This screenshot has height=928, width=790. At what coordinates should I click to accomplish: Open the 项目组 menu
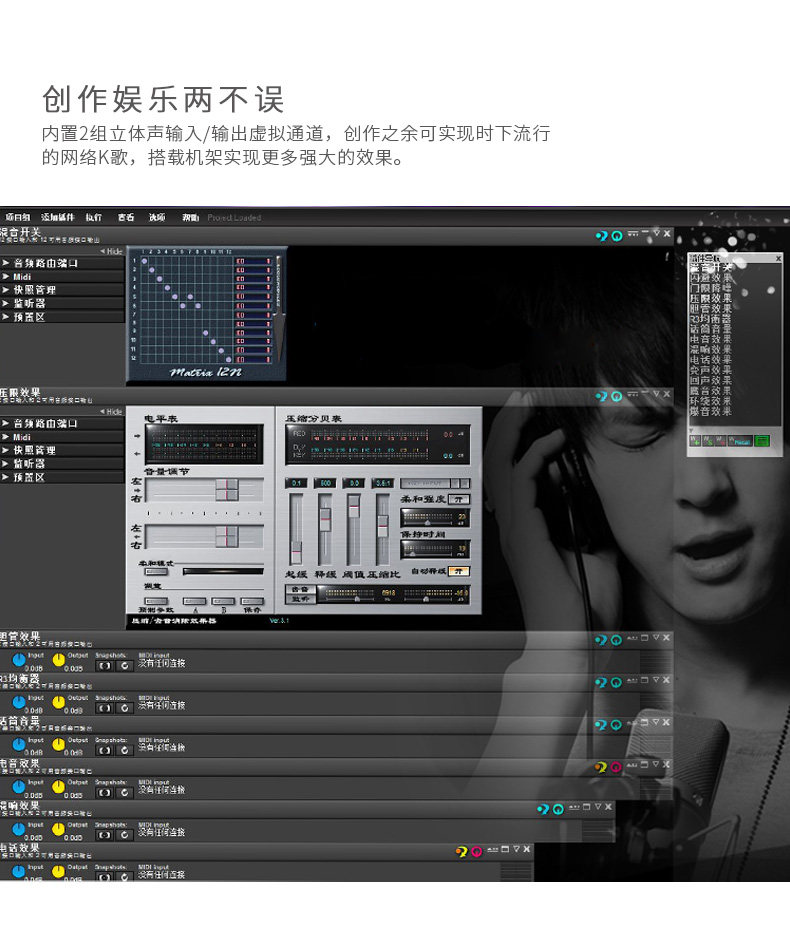tap(18, 217)
